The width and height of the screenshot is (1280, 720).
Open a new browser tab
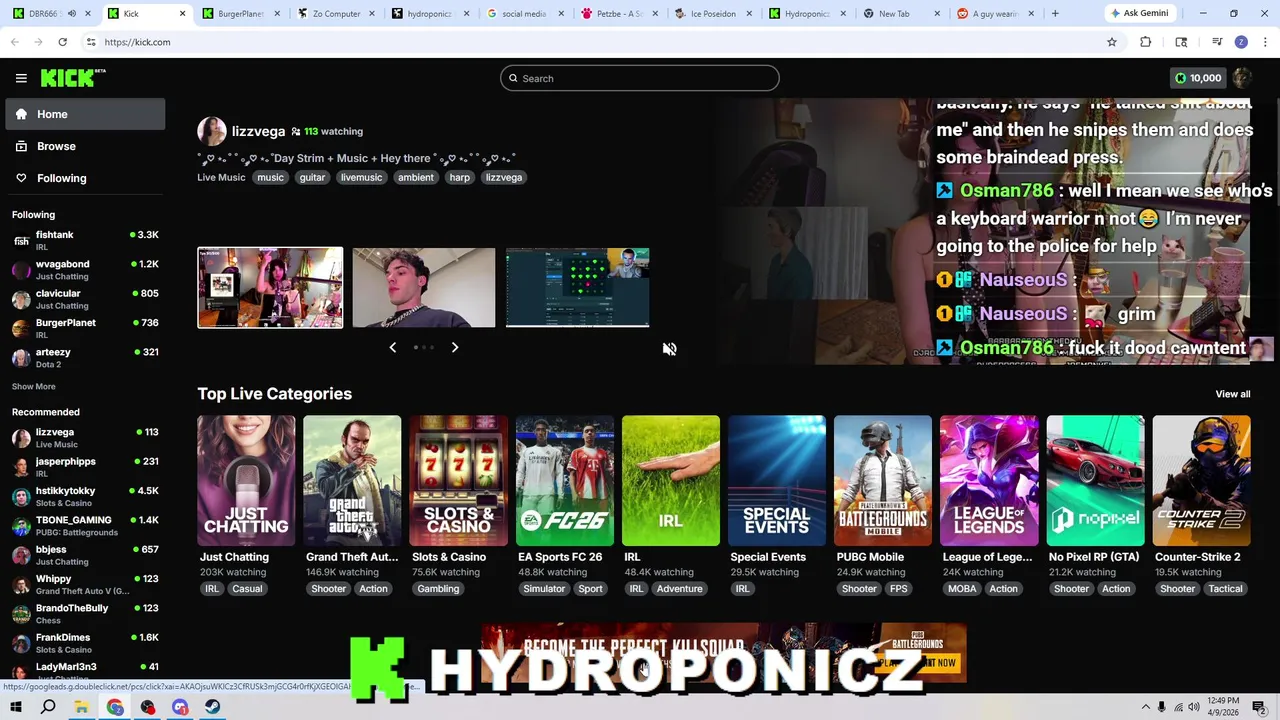[x=1055, y=13]
